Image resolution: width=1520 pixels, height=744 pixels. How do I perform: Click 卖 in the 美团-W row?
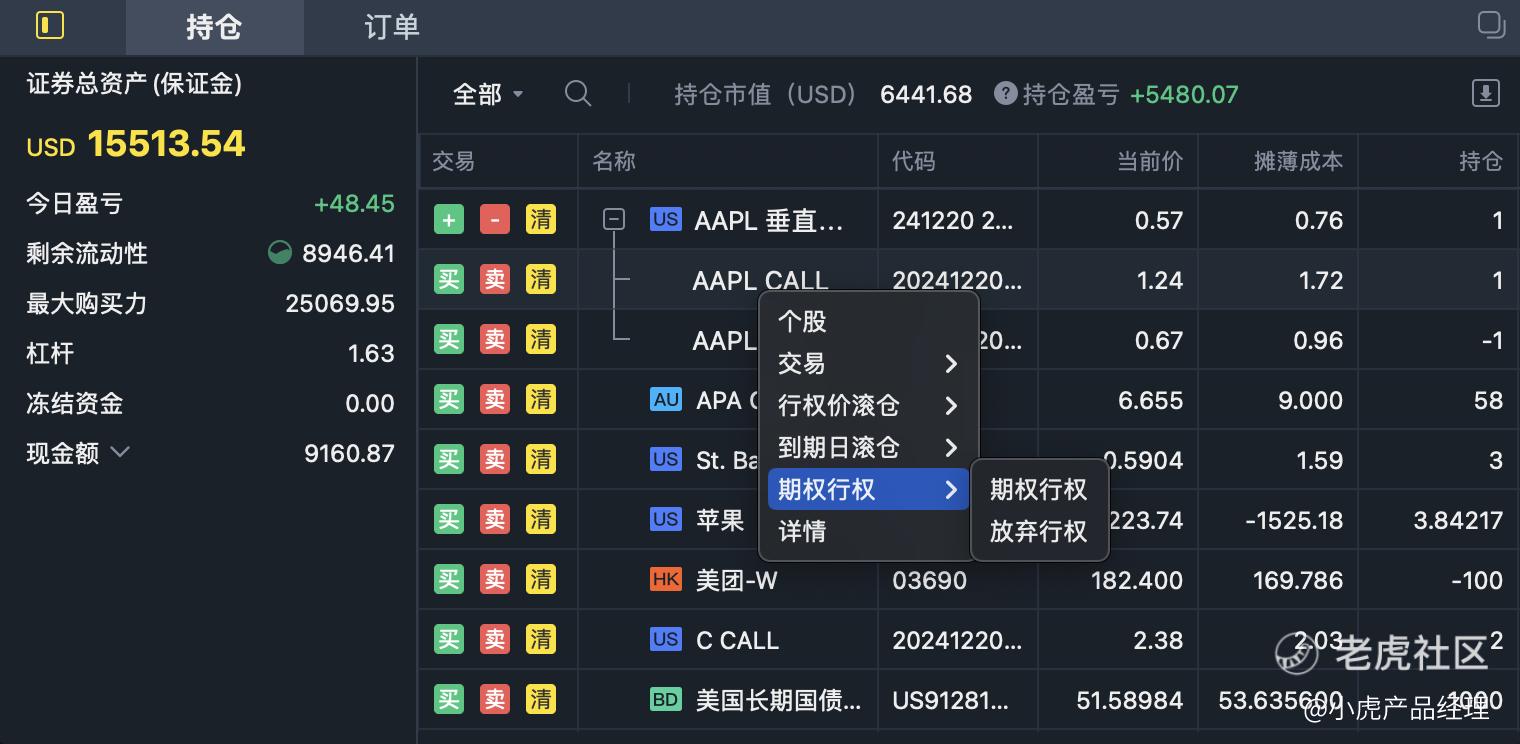click(495, 580)
